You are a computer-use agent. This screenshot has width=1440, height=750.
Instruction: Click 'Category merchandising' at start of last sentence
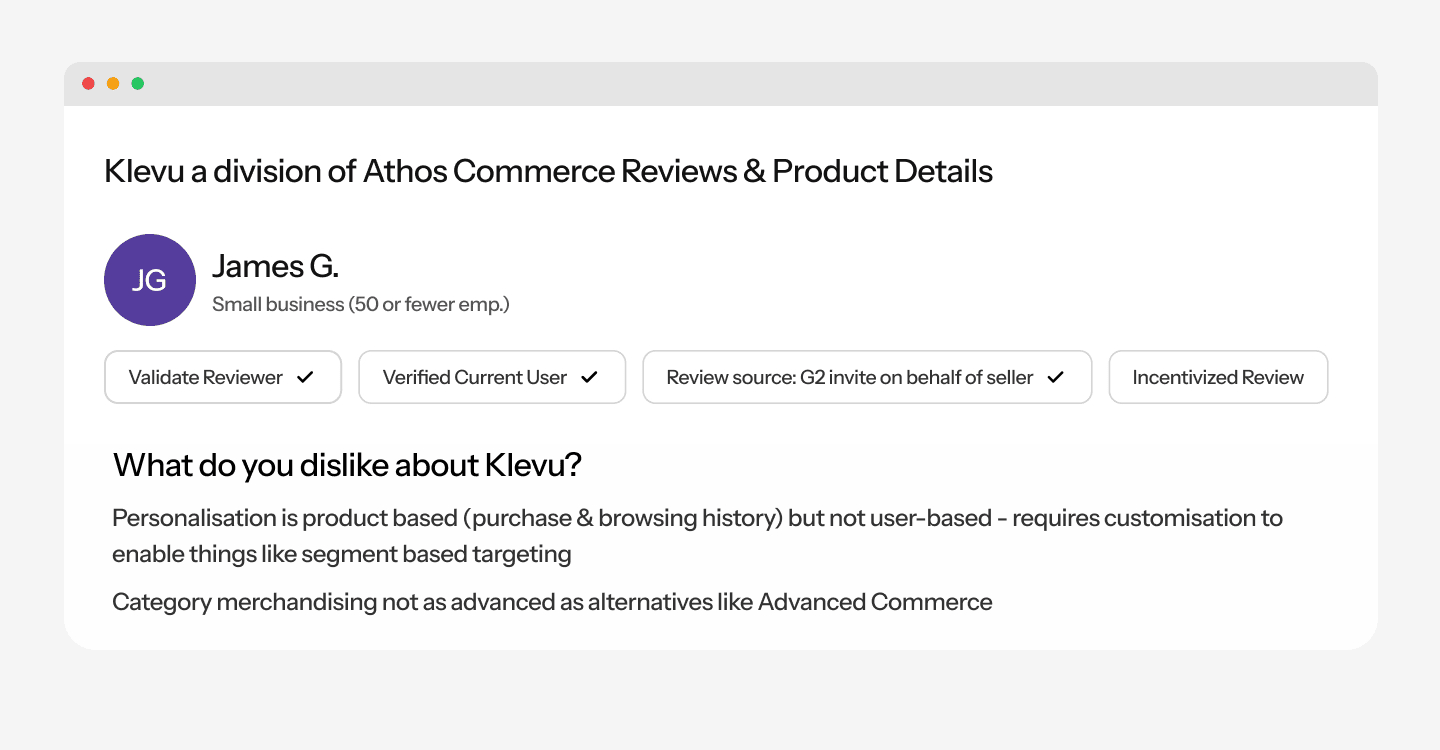(229, 602)
